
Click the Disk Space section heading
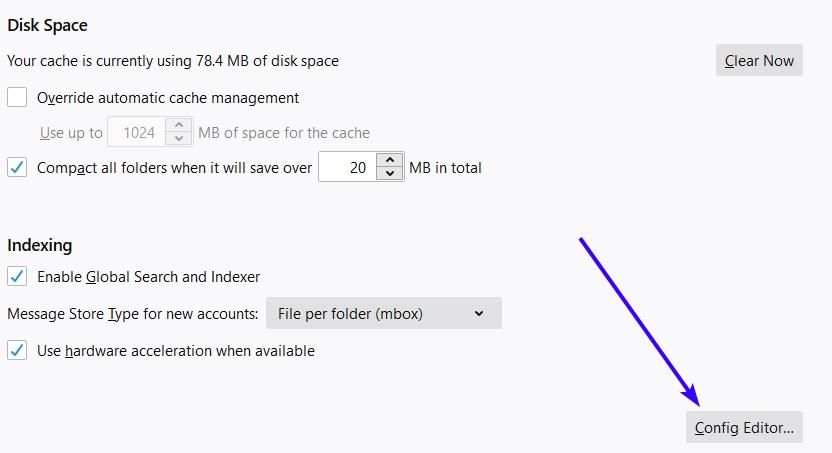coord(47,25)
